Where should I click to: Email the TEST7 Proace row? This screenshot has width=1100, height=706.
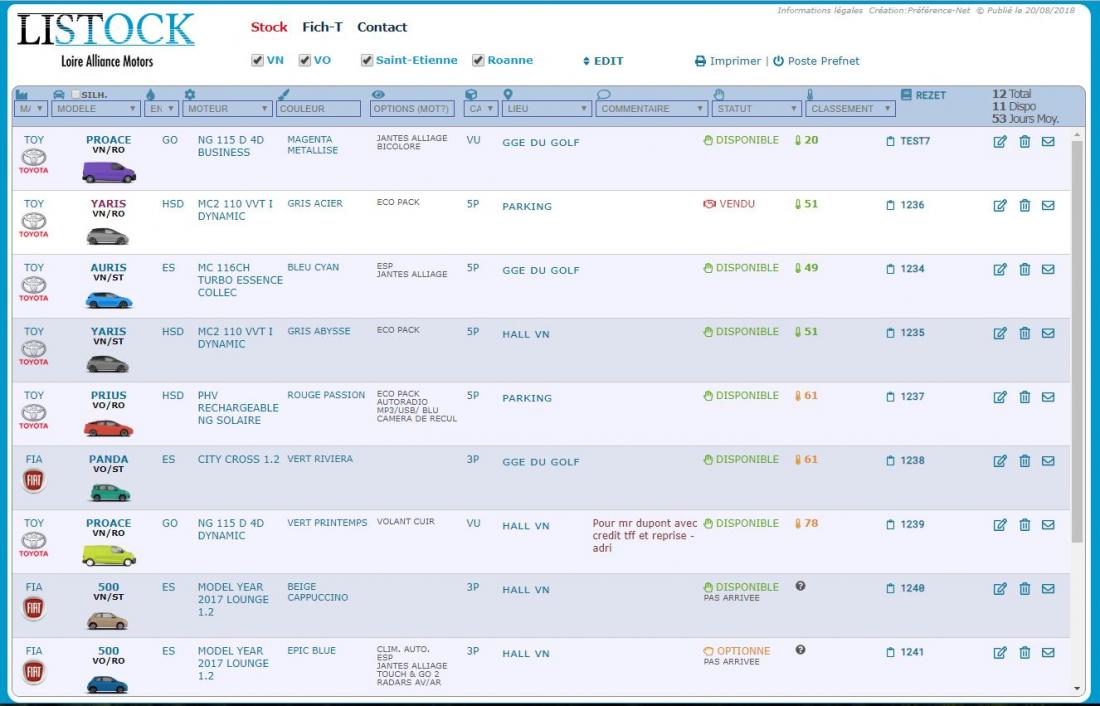1047,142
